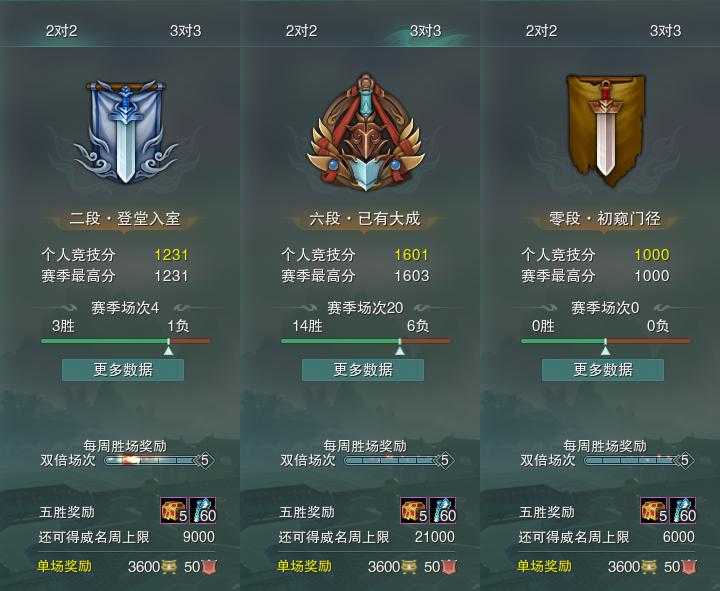The image size is (720, 591).
Task: Click the red shield icon beside 50 in middle panel
Action: click(449, 567)
